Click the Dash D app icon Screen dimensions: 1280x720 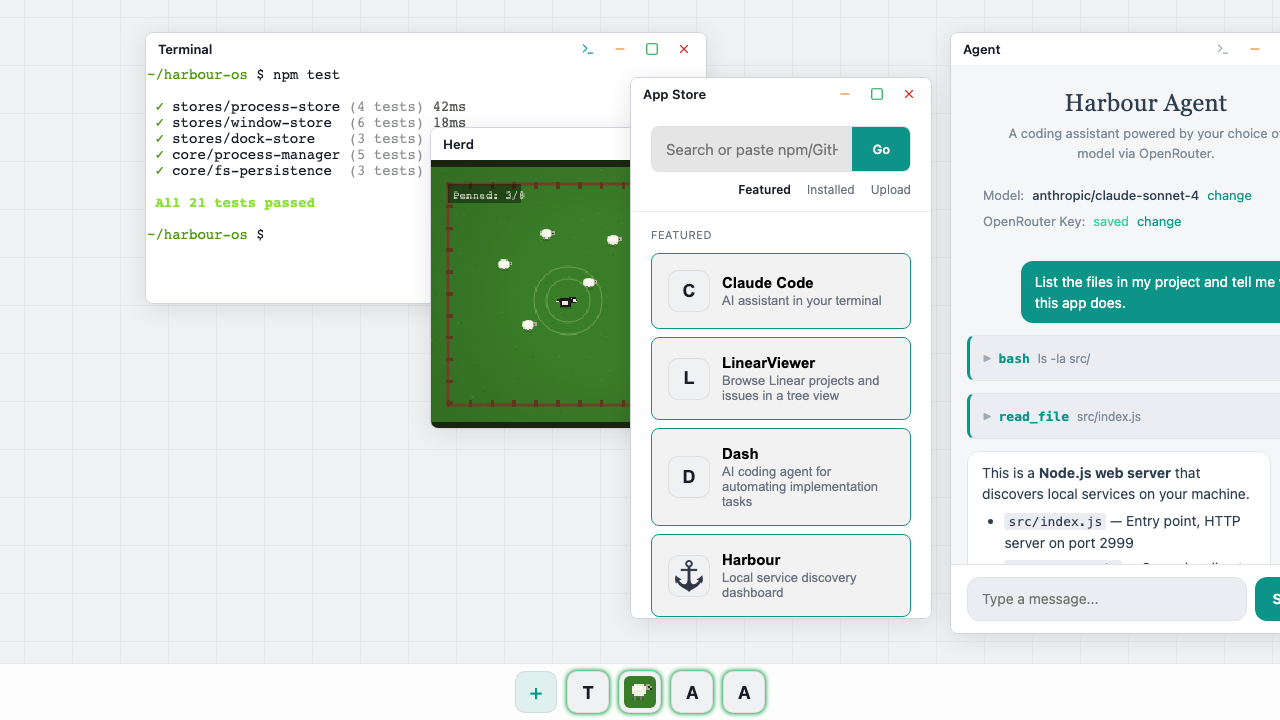689,477
